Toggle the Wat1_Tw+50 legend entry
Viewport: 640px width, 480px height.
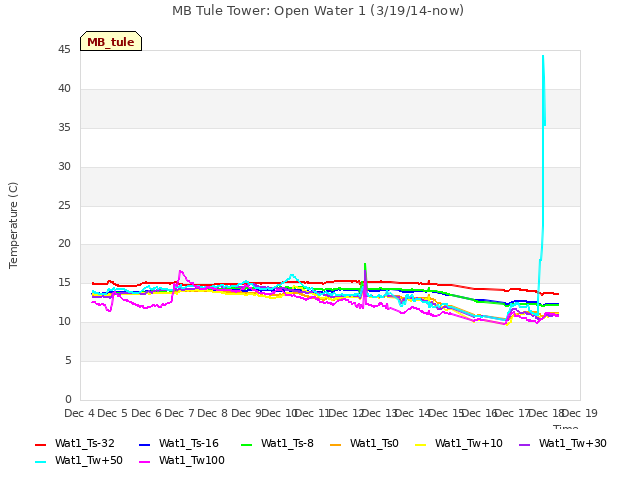pos(79,461)
